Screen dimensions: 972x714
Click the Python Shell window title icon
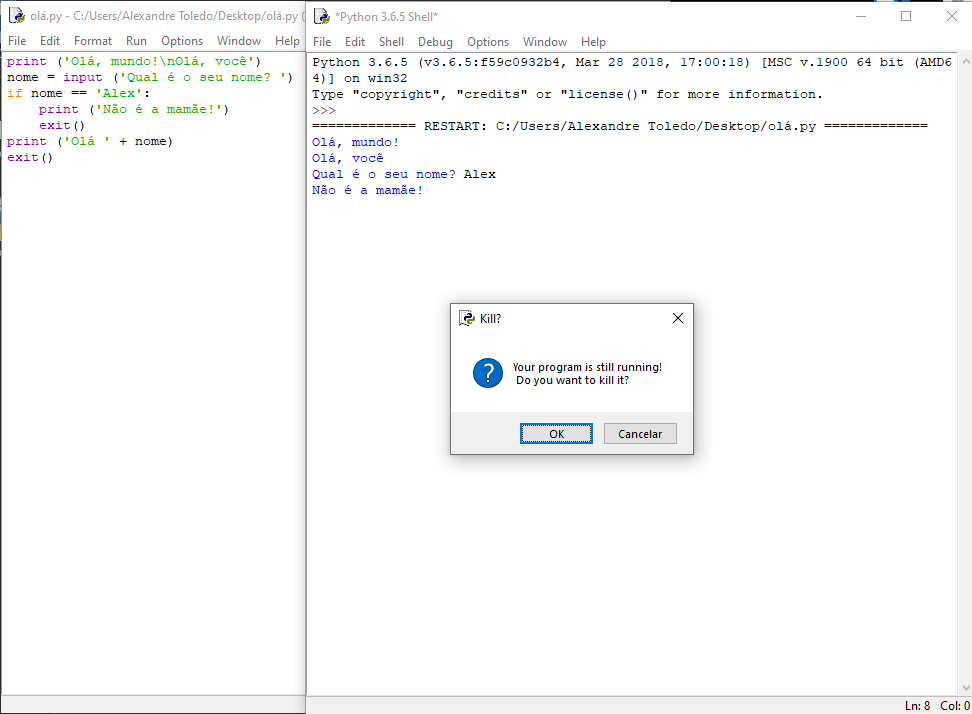(322, 16)
